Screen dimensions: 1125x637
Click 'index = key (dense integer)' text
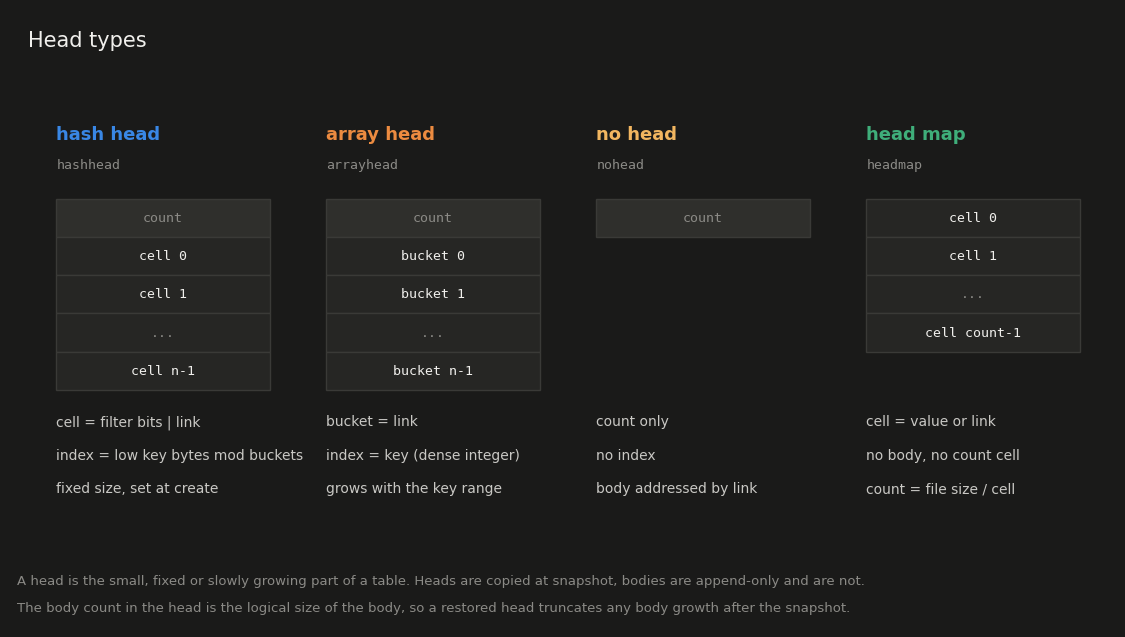coord(423,456)
